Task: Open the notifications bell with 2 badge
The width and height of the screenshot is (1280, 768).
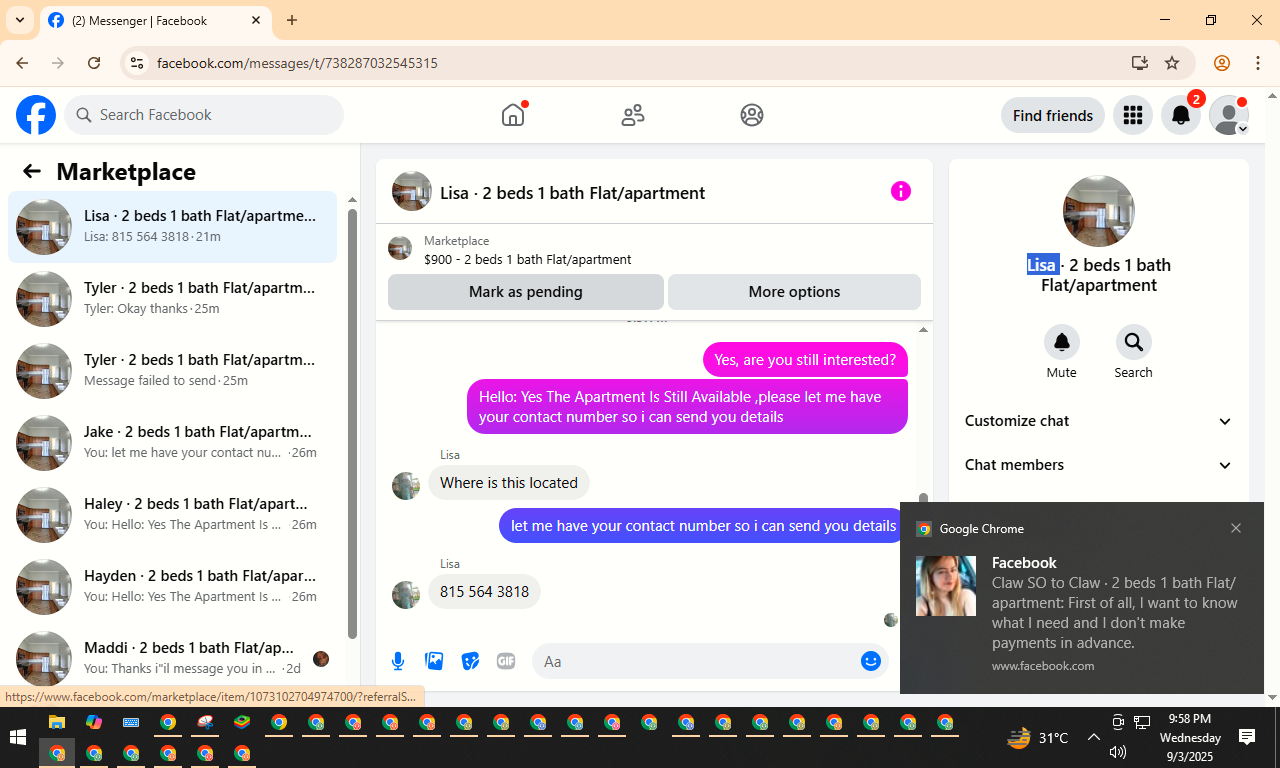Action: [1181, 116]
